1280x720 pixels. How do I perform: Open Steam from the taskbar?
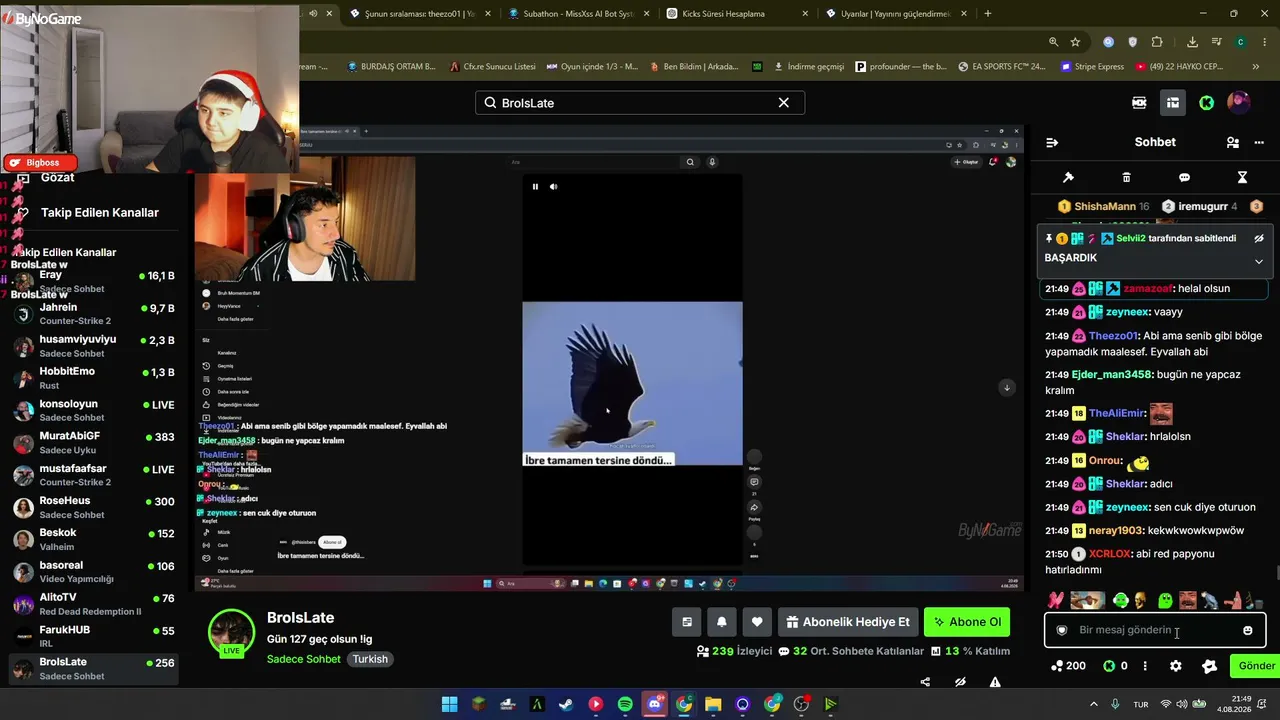(566, 704)
